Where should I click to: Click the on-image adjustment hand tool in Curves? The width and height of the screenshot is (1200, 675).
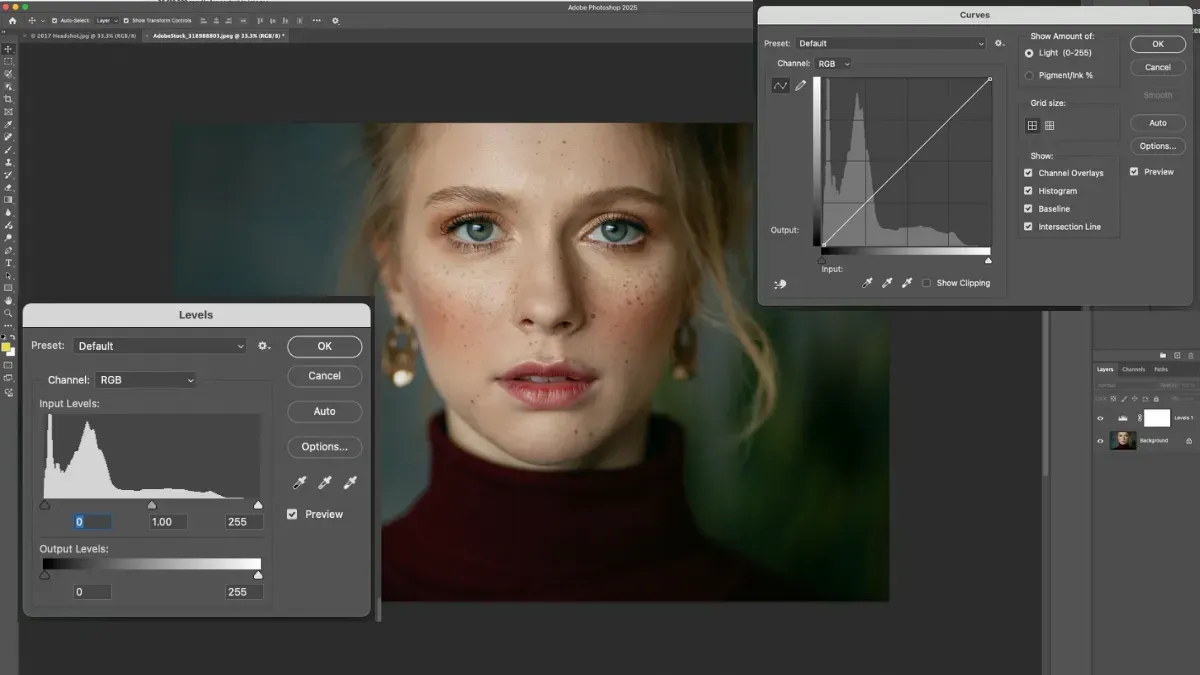pyautogui.click(x=780, y=284)
